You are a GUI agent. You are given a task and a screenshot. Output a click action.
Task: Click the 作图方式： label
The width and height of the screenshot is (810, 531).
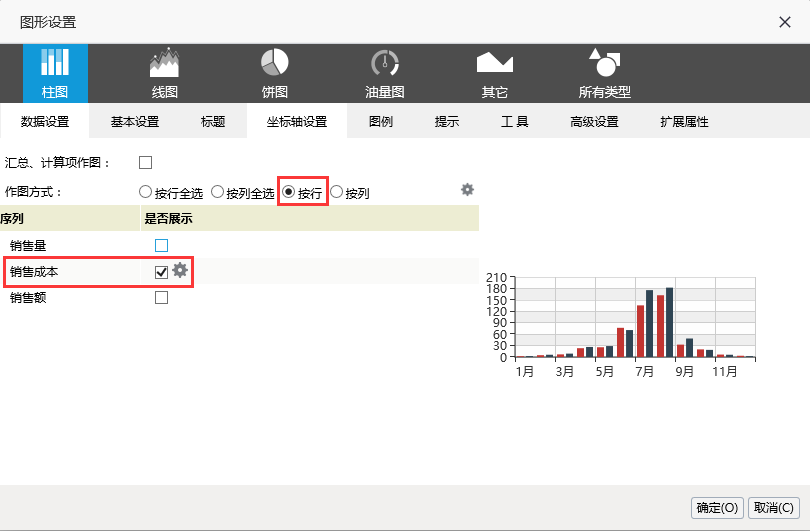point(33,192)
